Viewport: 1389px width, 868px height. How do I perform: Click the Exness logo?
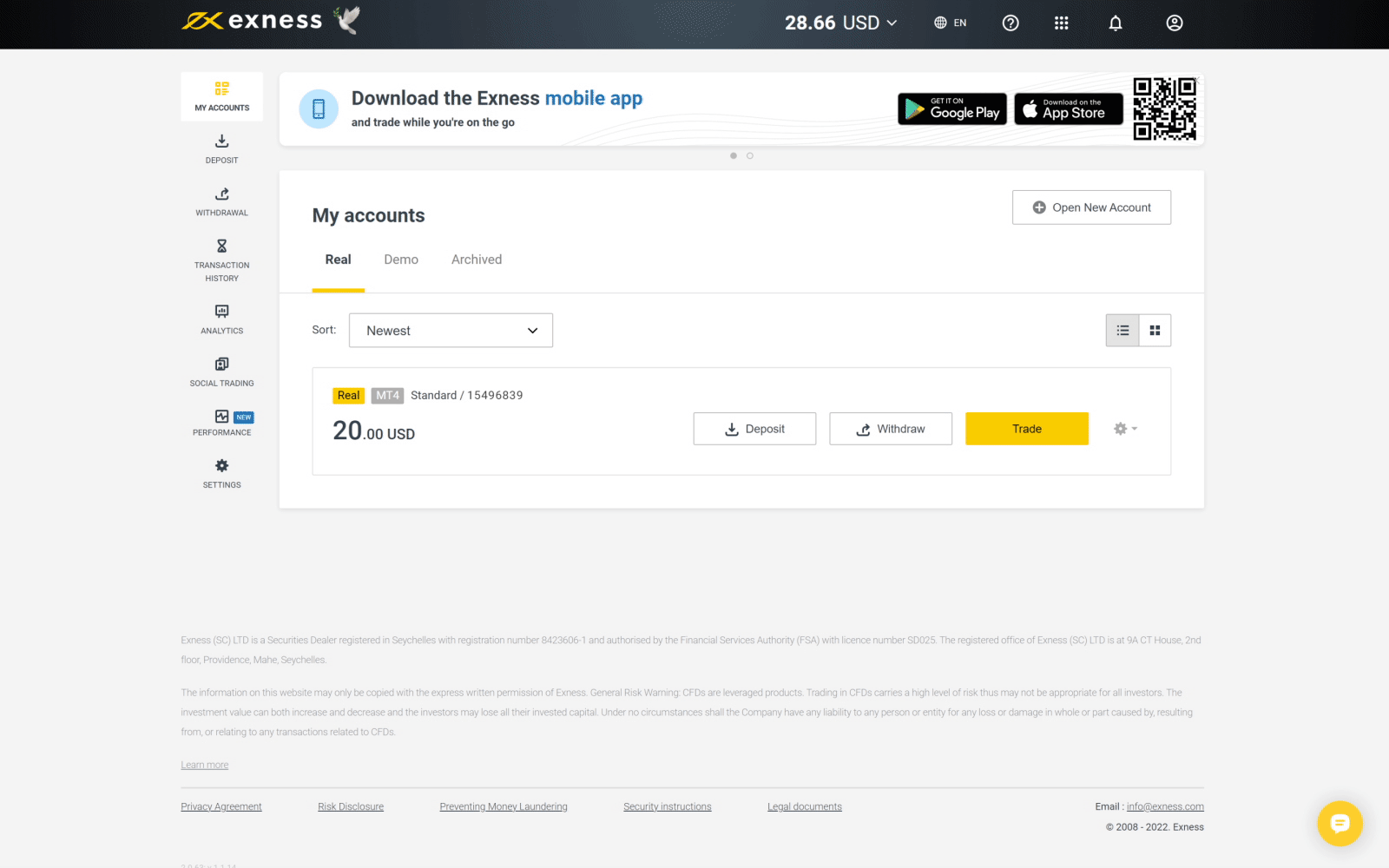click(252, 21)
